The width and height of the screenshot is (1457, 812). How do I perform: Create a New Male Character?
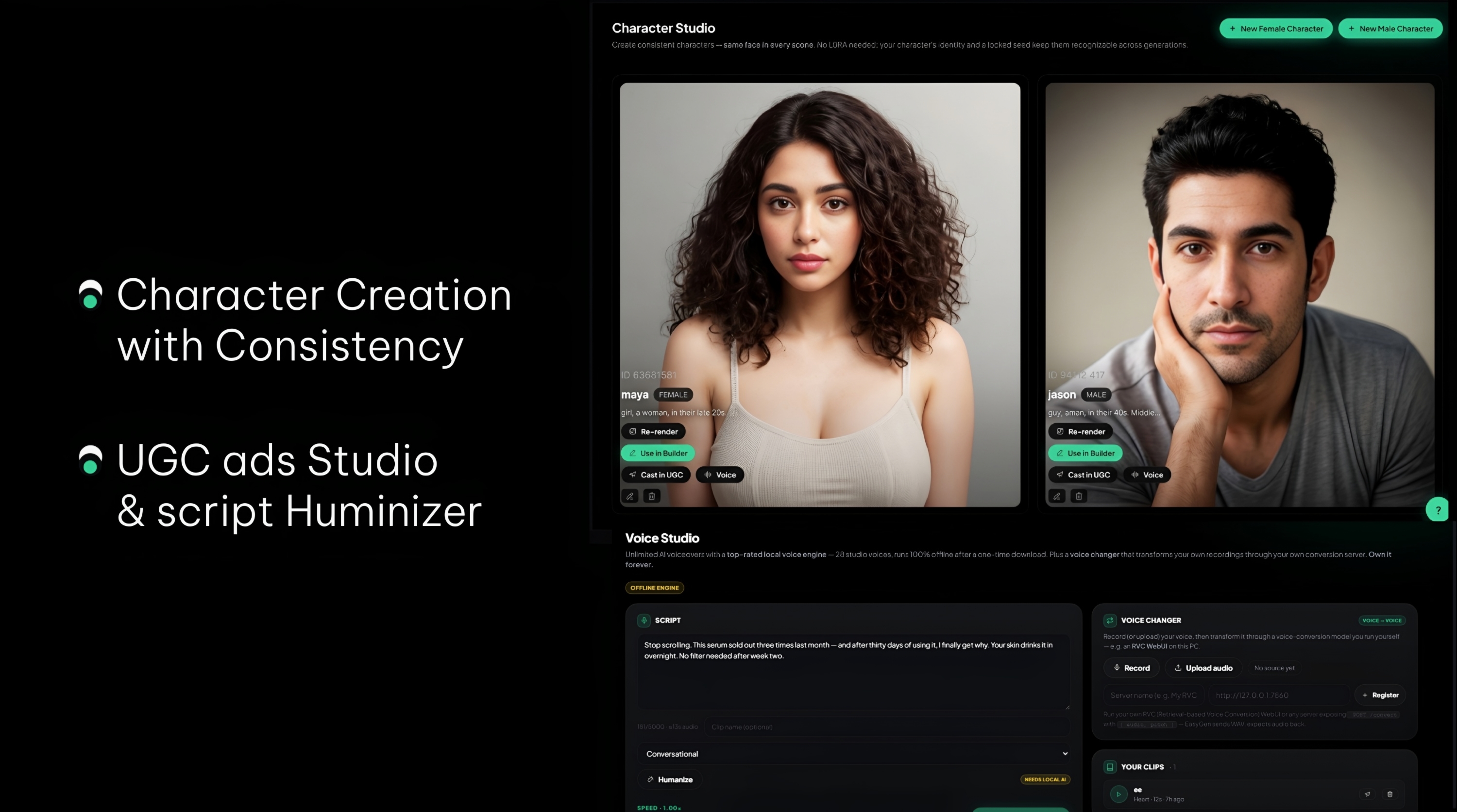(1390, 28)
